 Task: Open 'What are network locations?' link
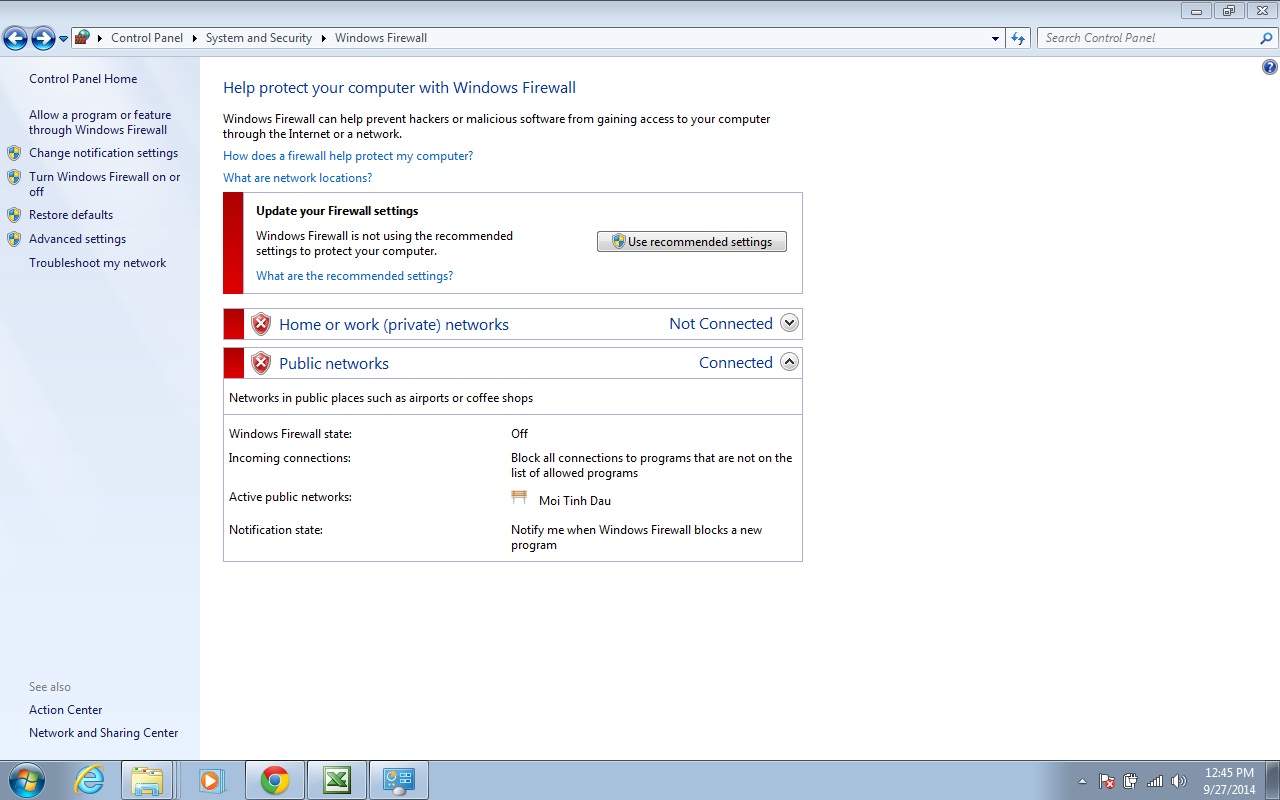[x=297, y=178]
